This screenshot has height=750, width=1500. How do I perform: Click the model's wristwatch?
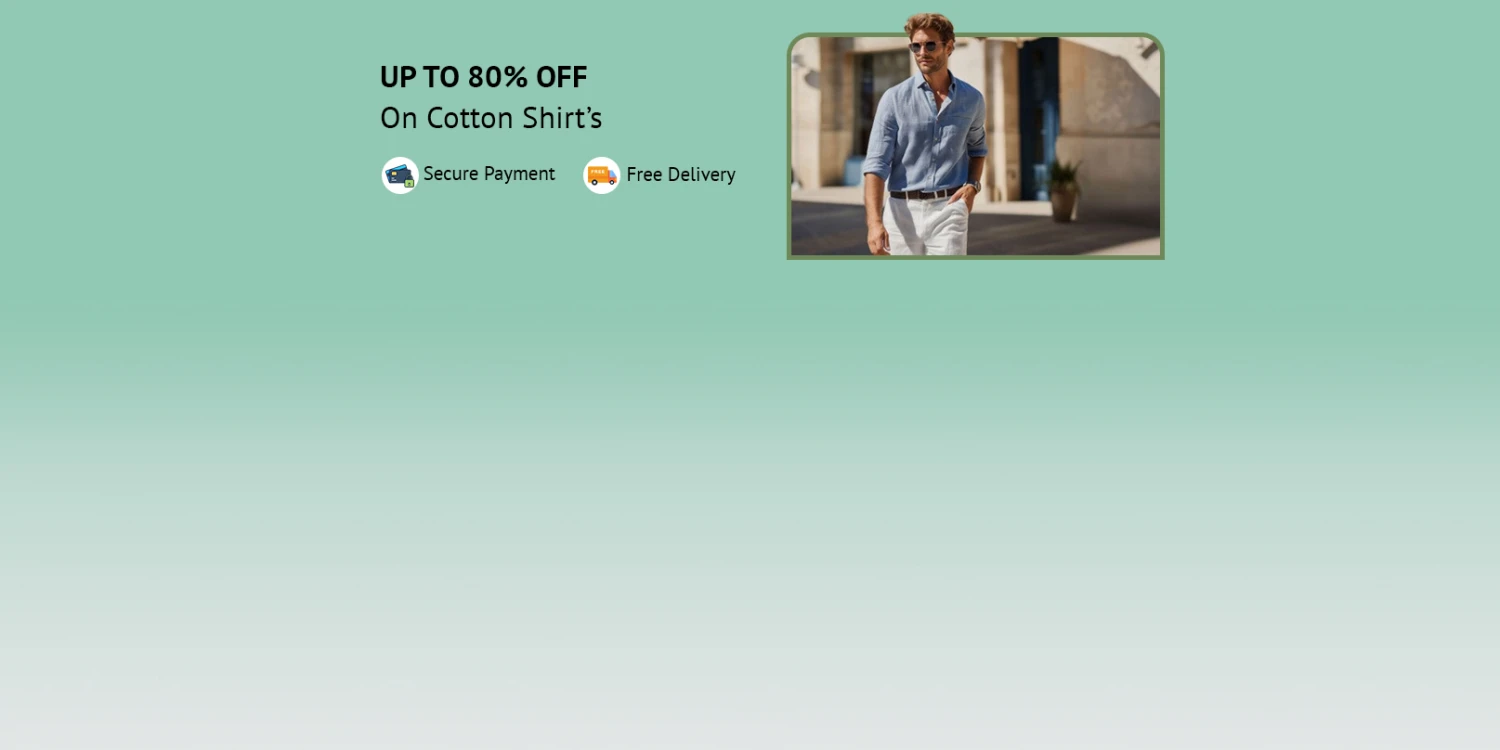(973, 187)
